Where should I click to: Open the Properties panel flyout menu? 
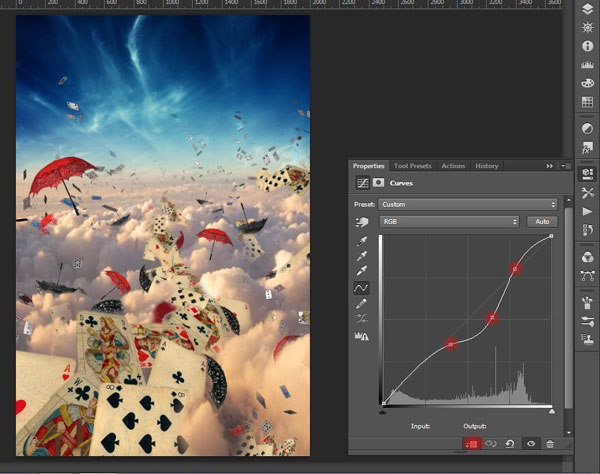566,166
